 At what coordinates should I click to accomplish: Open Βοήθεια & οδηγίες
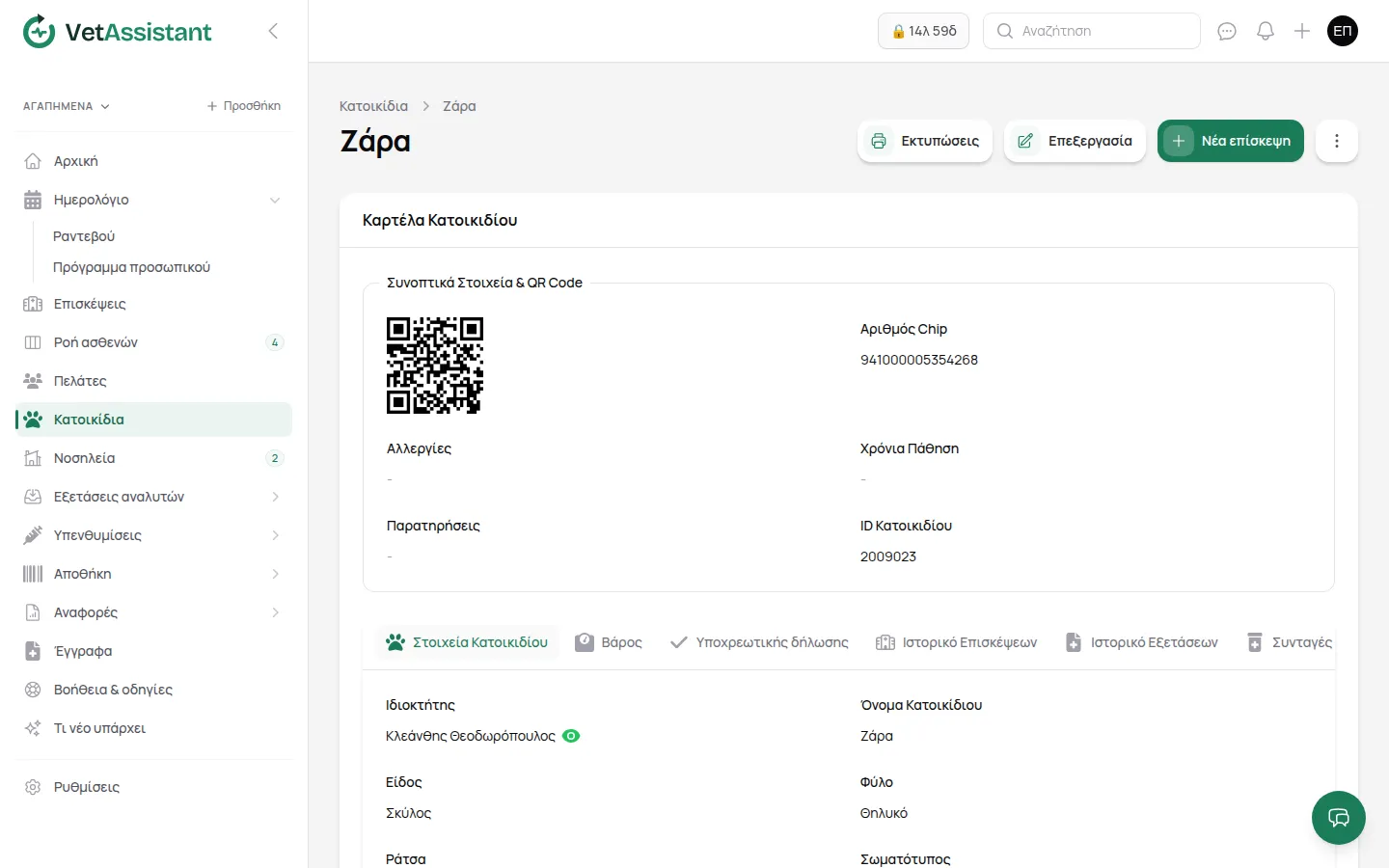coord(153,690)
